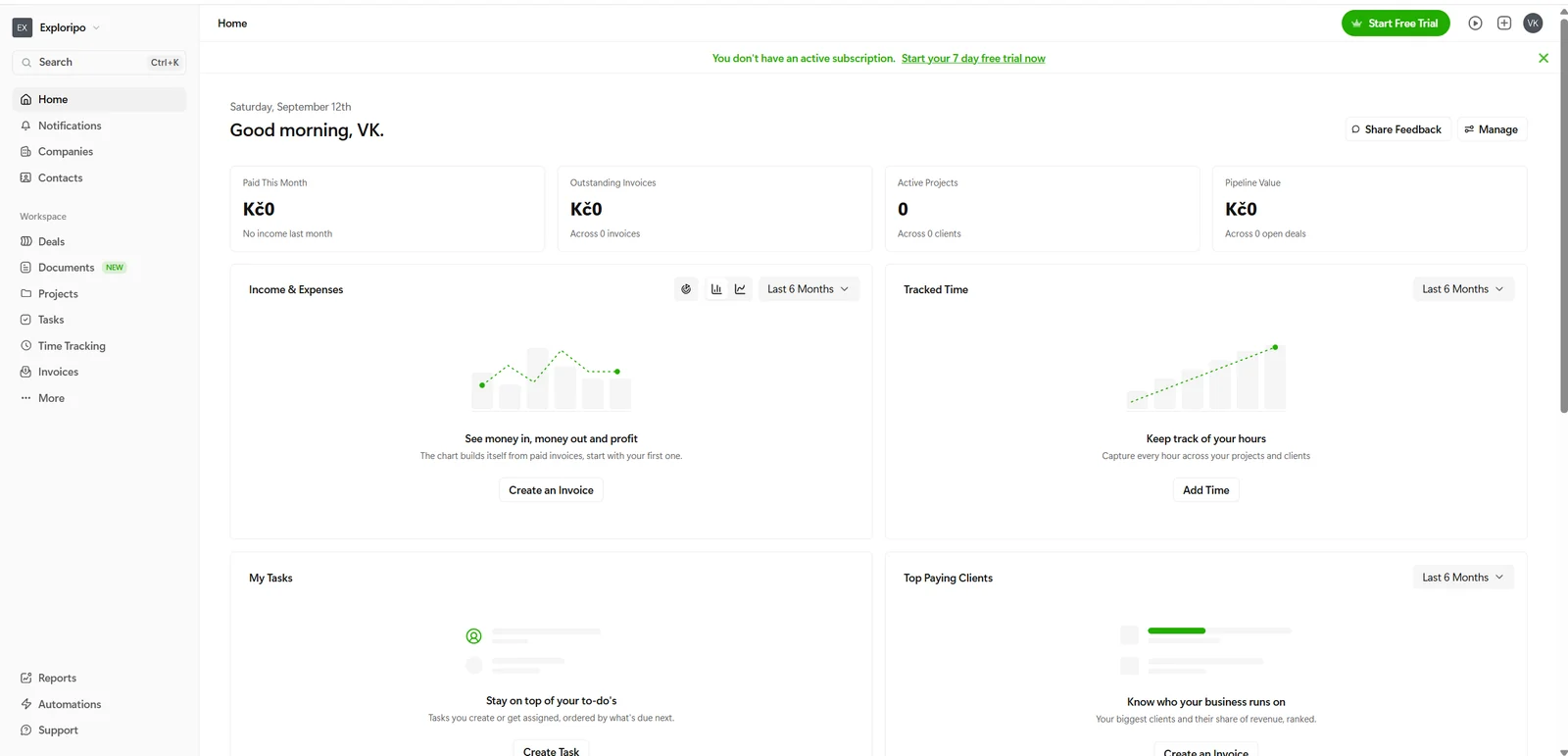Click the plus quick-add icon in top bar
The height and width of the screenshot is (756, 1568).
(1504, 24)
